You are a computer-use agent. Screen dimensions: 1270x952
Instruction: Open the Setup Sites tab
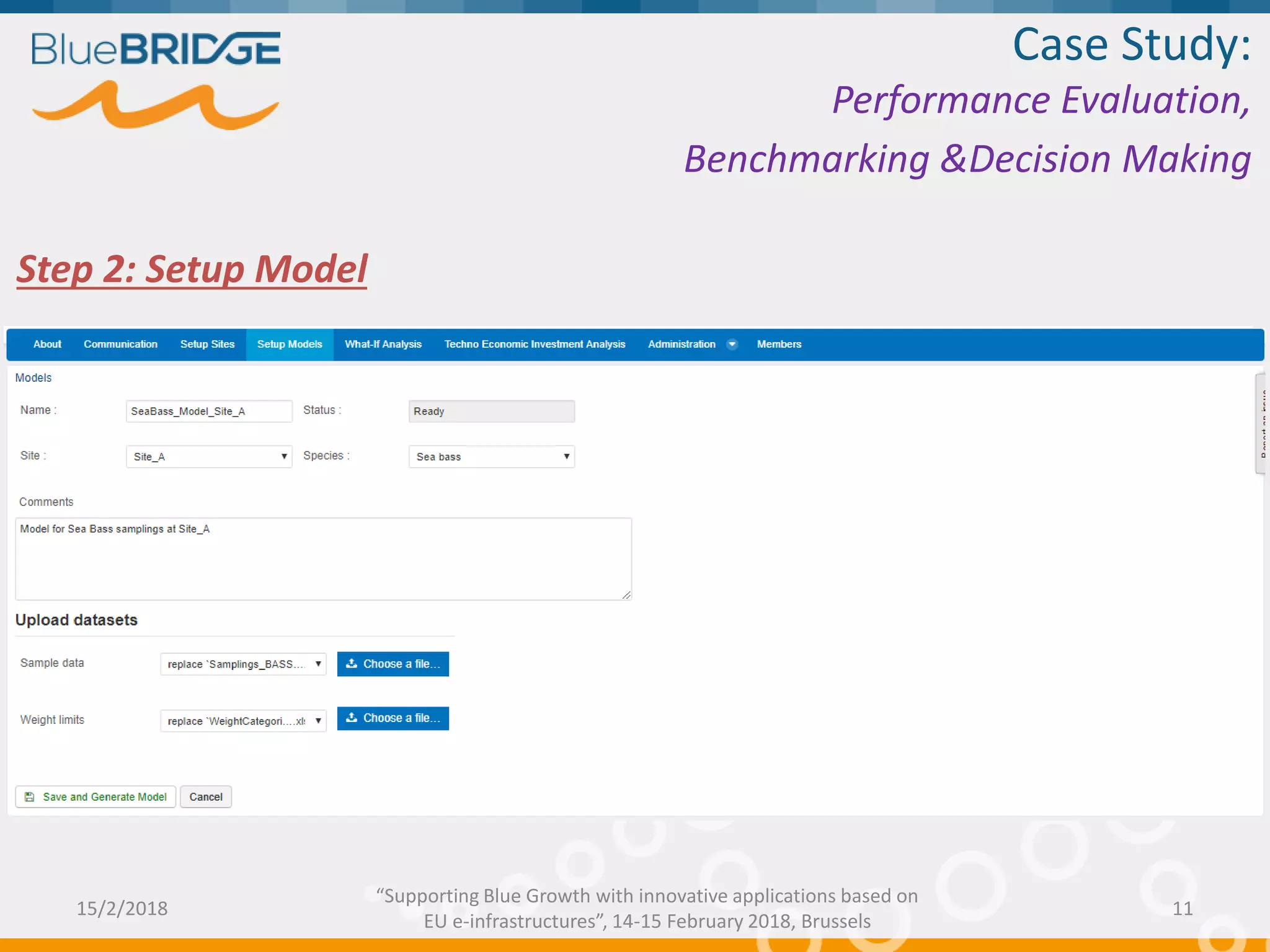(207, 344)
